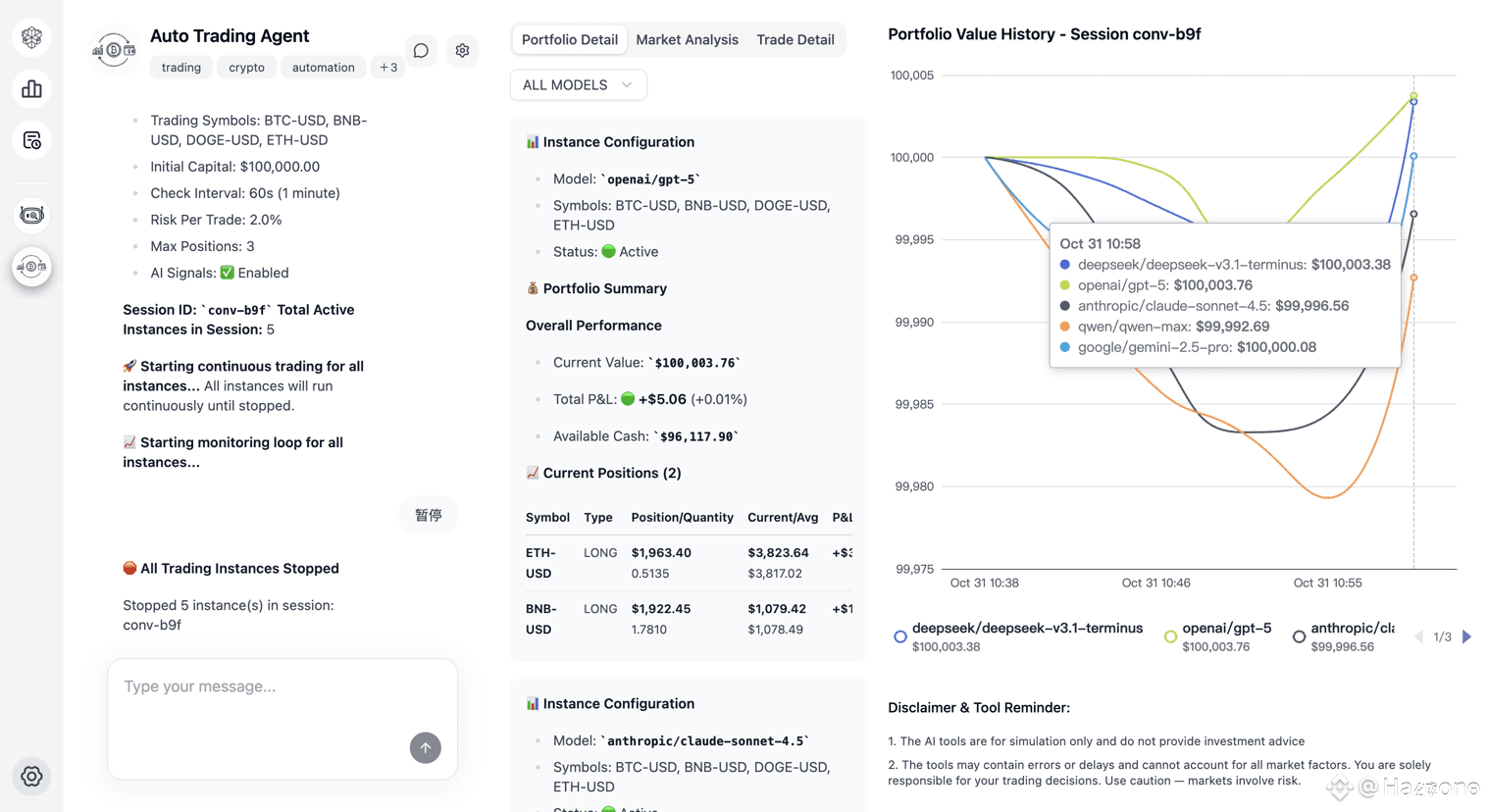Select the active trading bot icon
Image resolution: width=1488 pixels, height=812 pixels.
click(x=32, y=266)
